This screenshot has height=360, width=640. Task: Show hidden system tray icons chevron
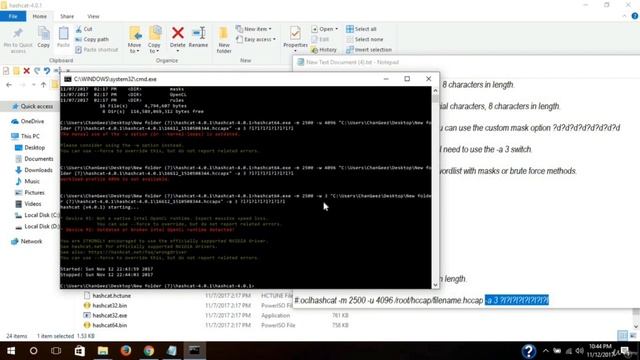pyautogui.click(x=546, y=351)
